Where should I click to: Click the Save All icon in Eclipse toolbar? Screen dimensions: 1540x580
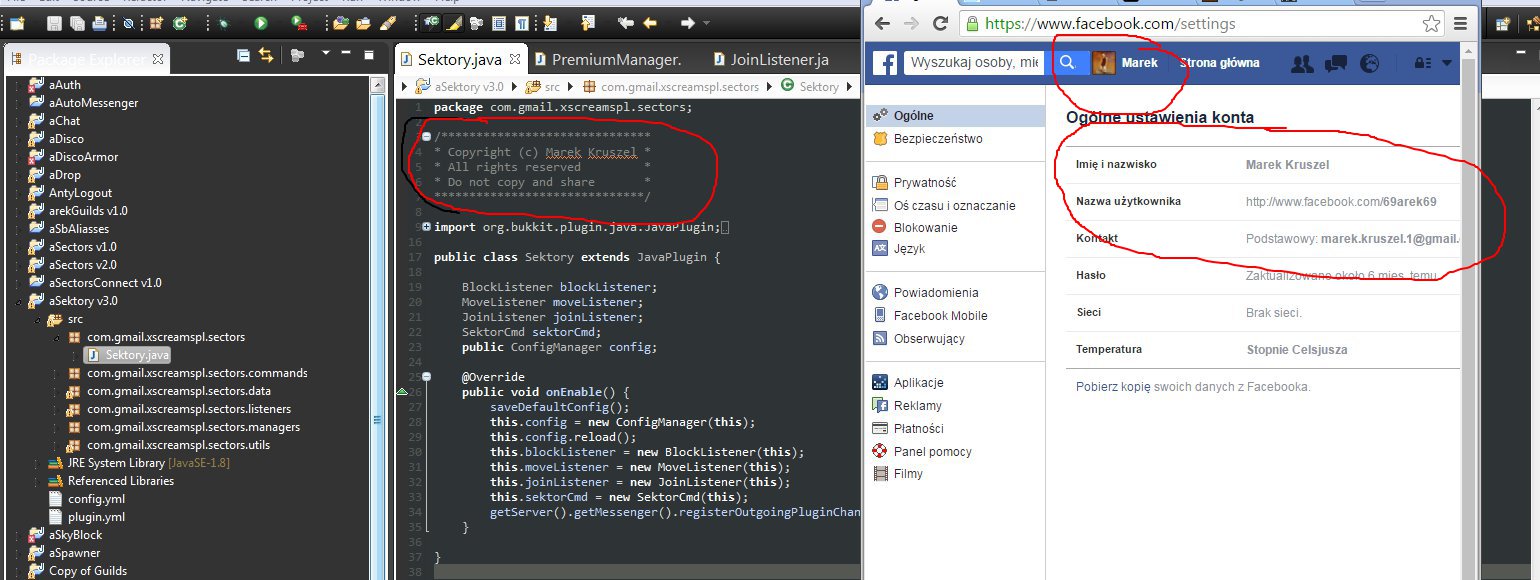tap(77, 23)
